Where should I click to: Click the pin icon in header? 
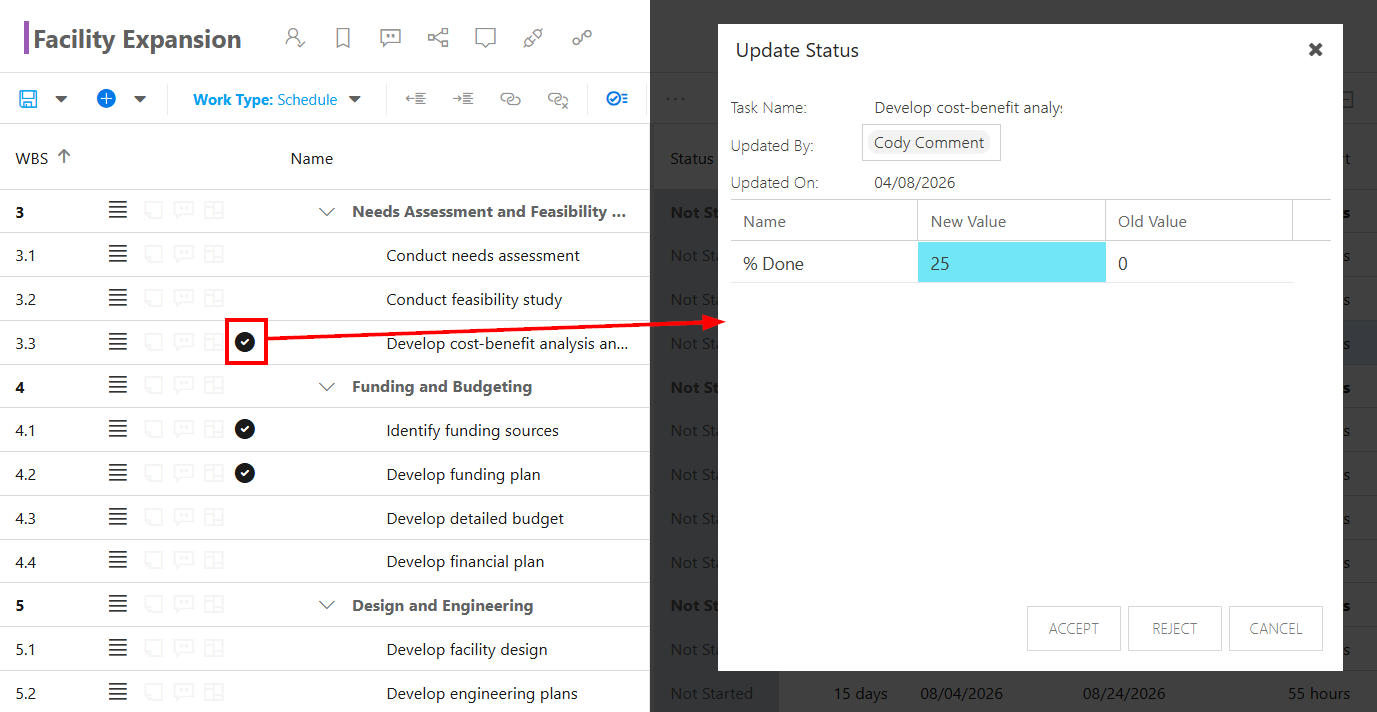point(533,38)
